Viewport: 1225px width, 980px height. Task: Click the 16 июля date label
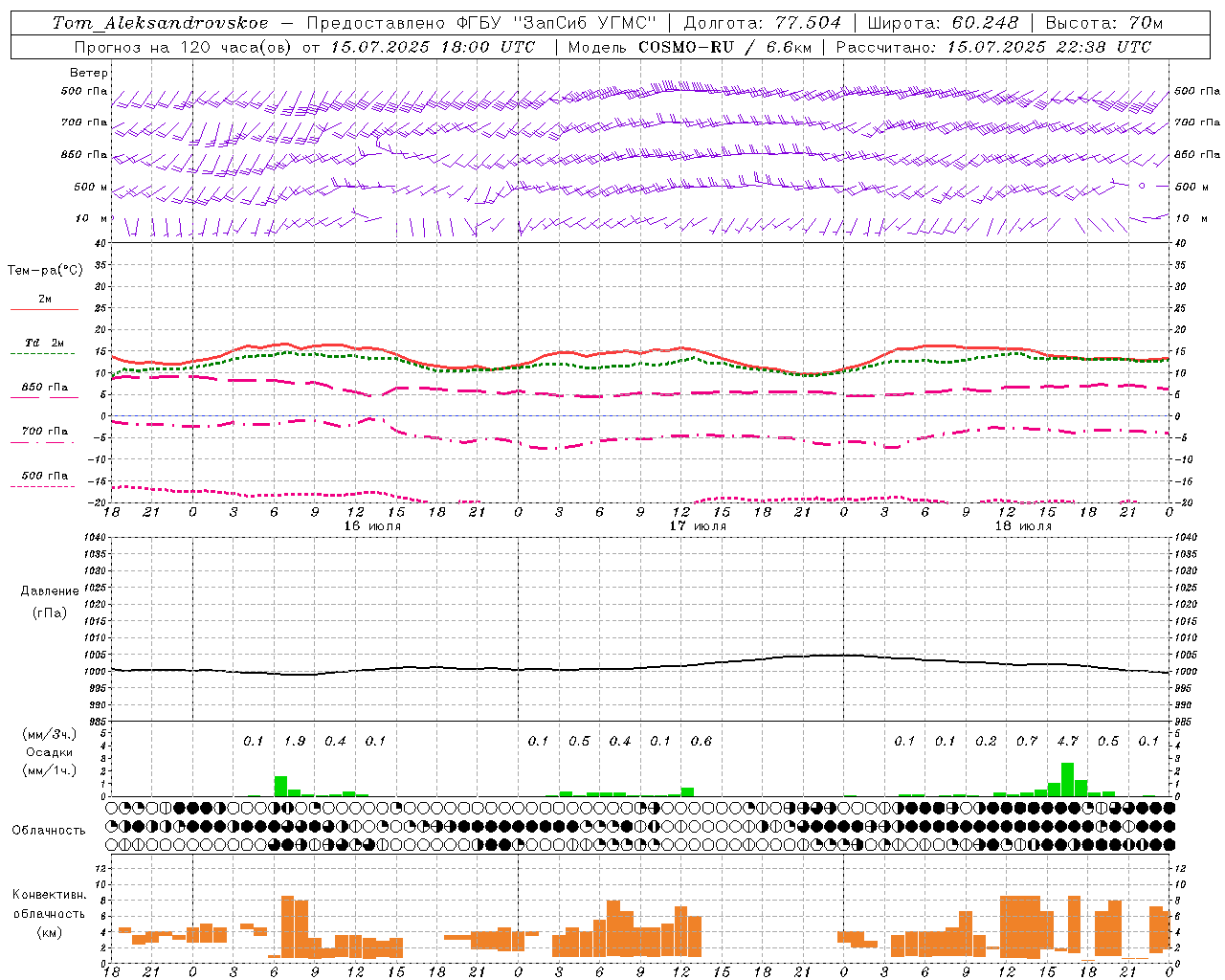point(372,526)
